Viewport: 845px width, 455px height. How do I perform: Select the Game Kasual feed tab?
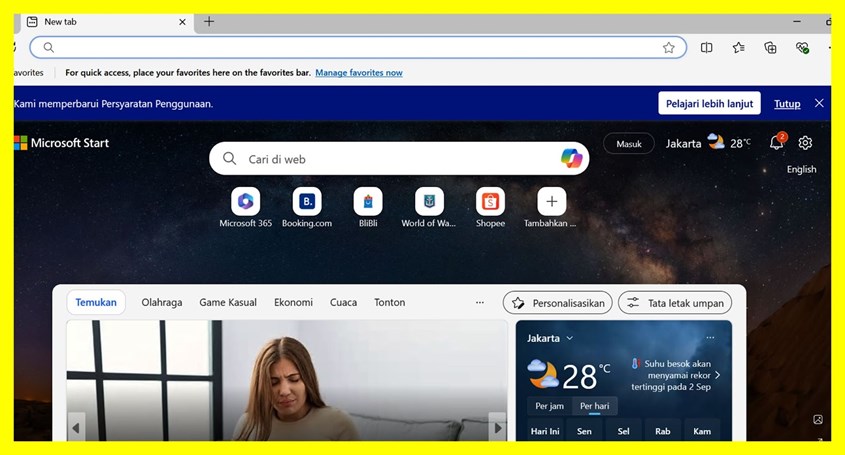coord(228,302)
